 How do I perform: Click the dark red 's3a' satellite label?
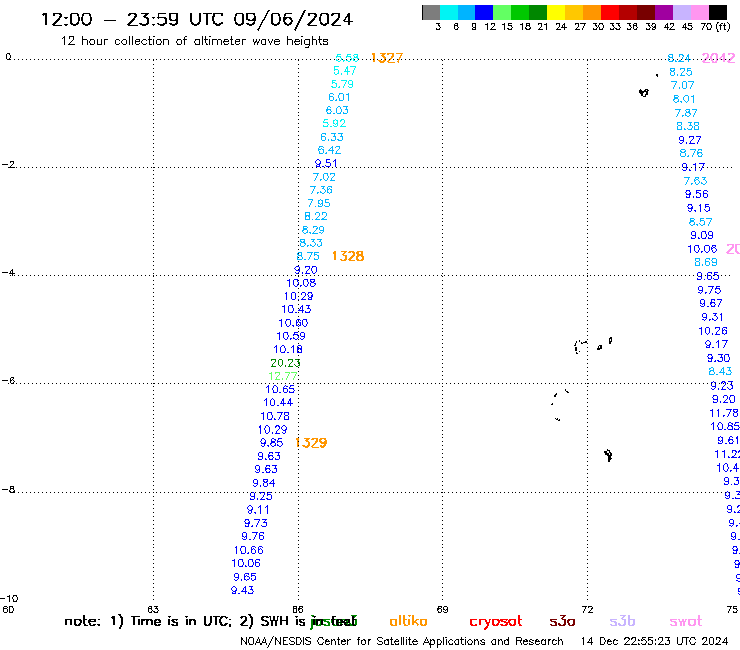562,621
